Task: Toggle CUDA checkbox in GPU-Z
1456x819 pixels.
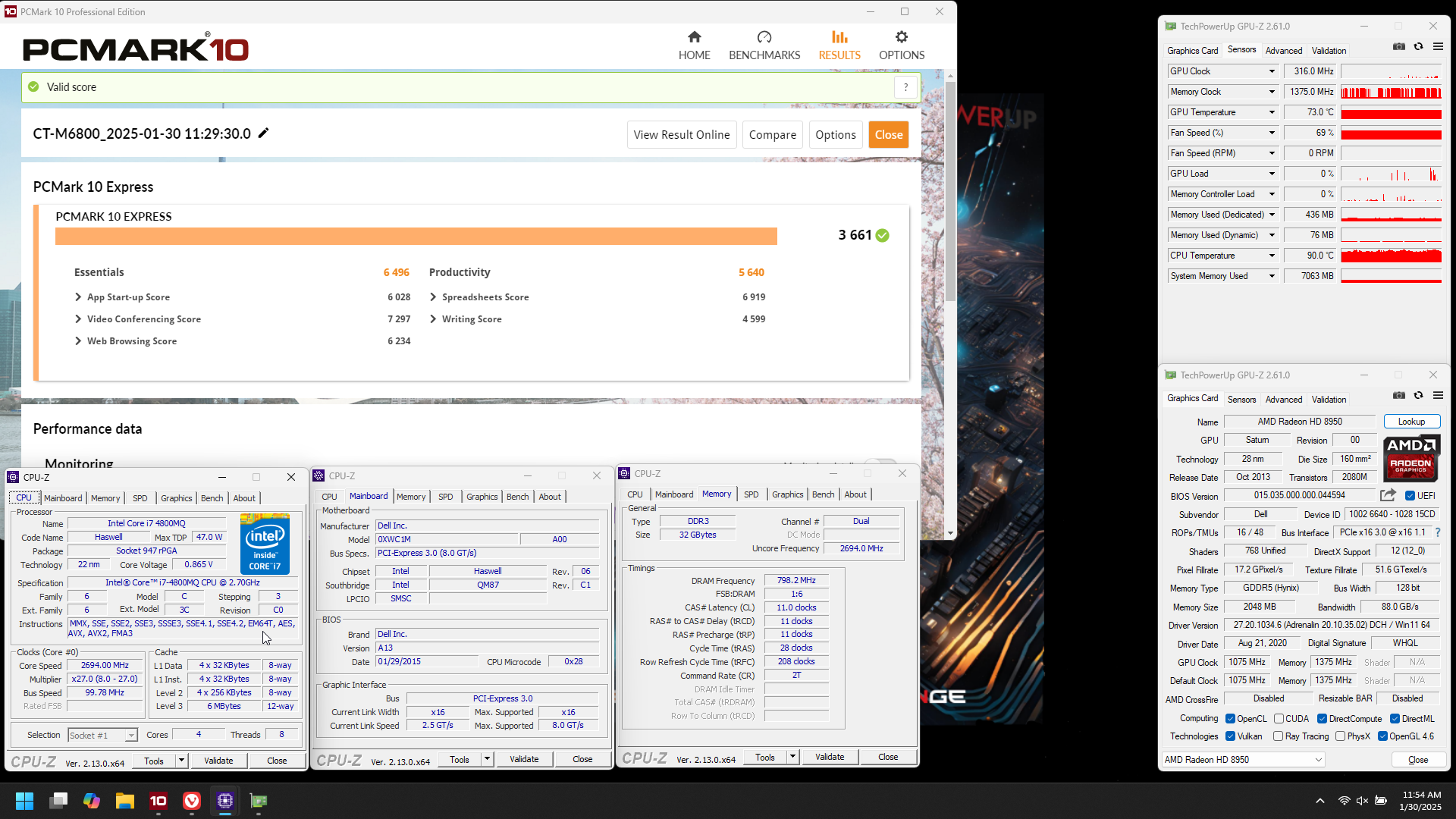Action: click(x=1279, y=719)
